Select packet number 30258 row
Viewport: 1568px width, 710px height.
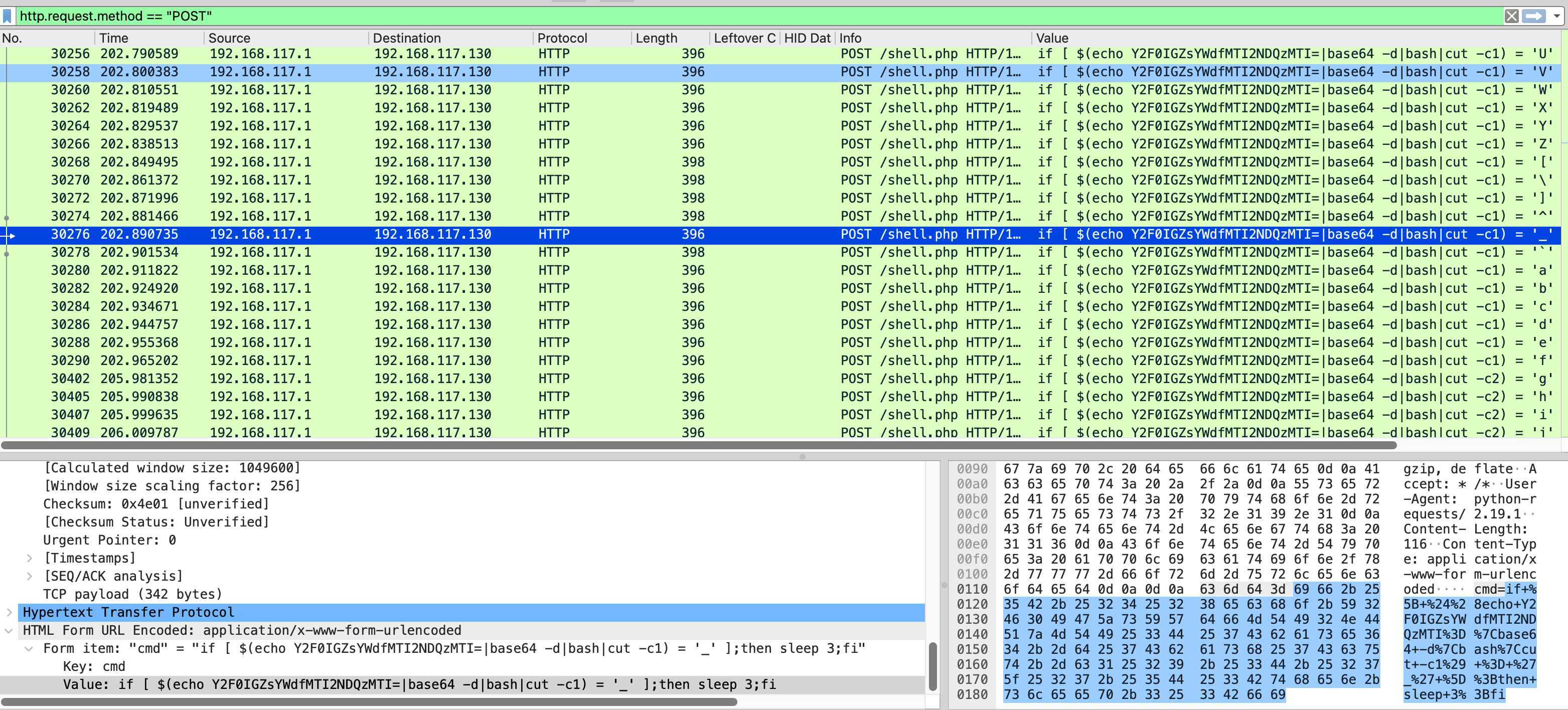(x=426, y=72)
